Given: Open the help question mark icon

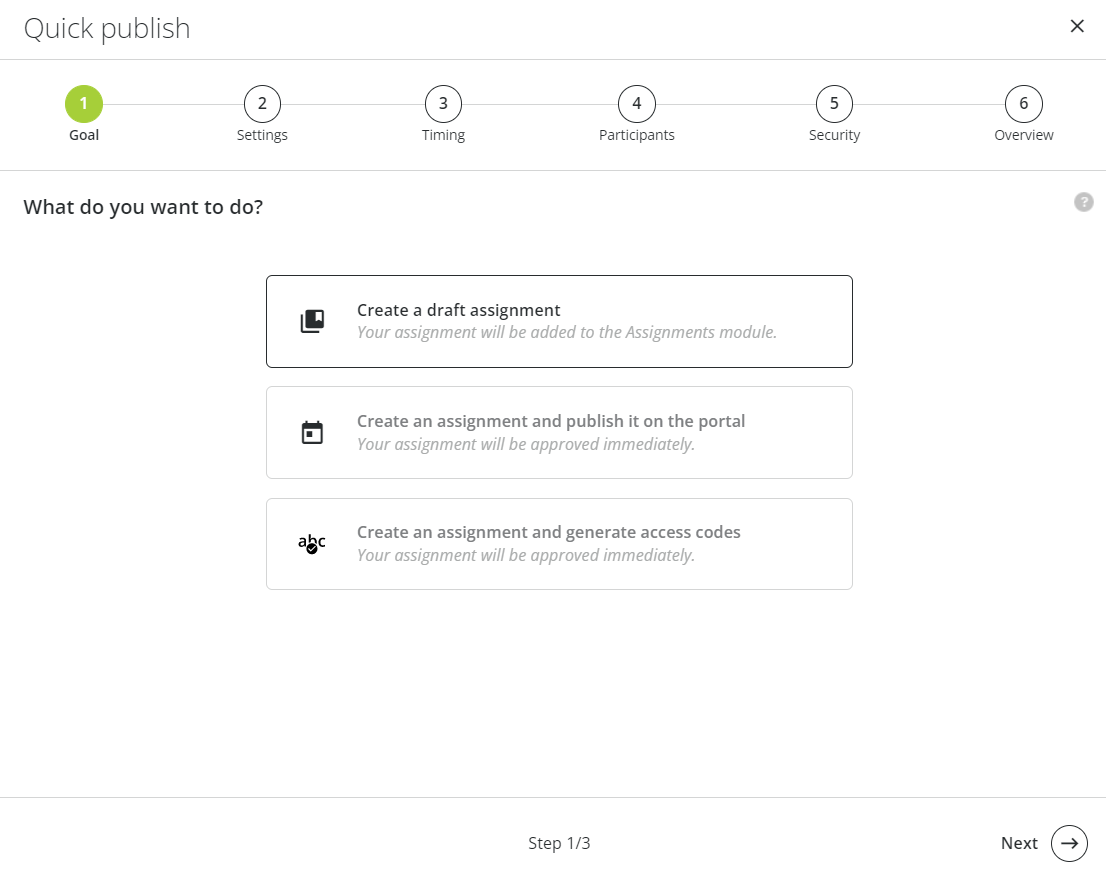Looking at the screenshot, I should tap(1084, 202).
